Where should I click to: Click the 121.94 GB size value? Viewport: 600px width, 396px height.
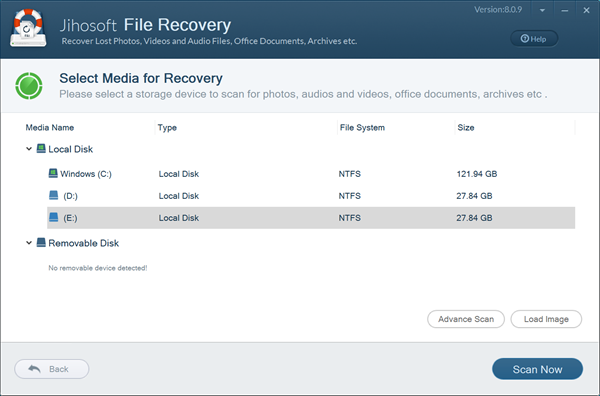click(x=477, y=174)
